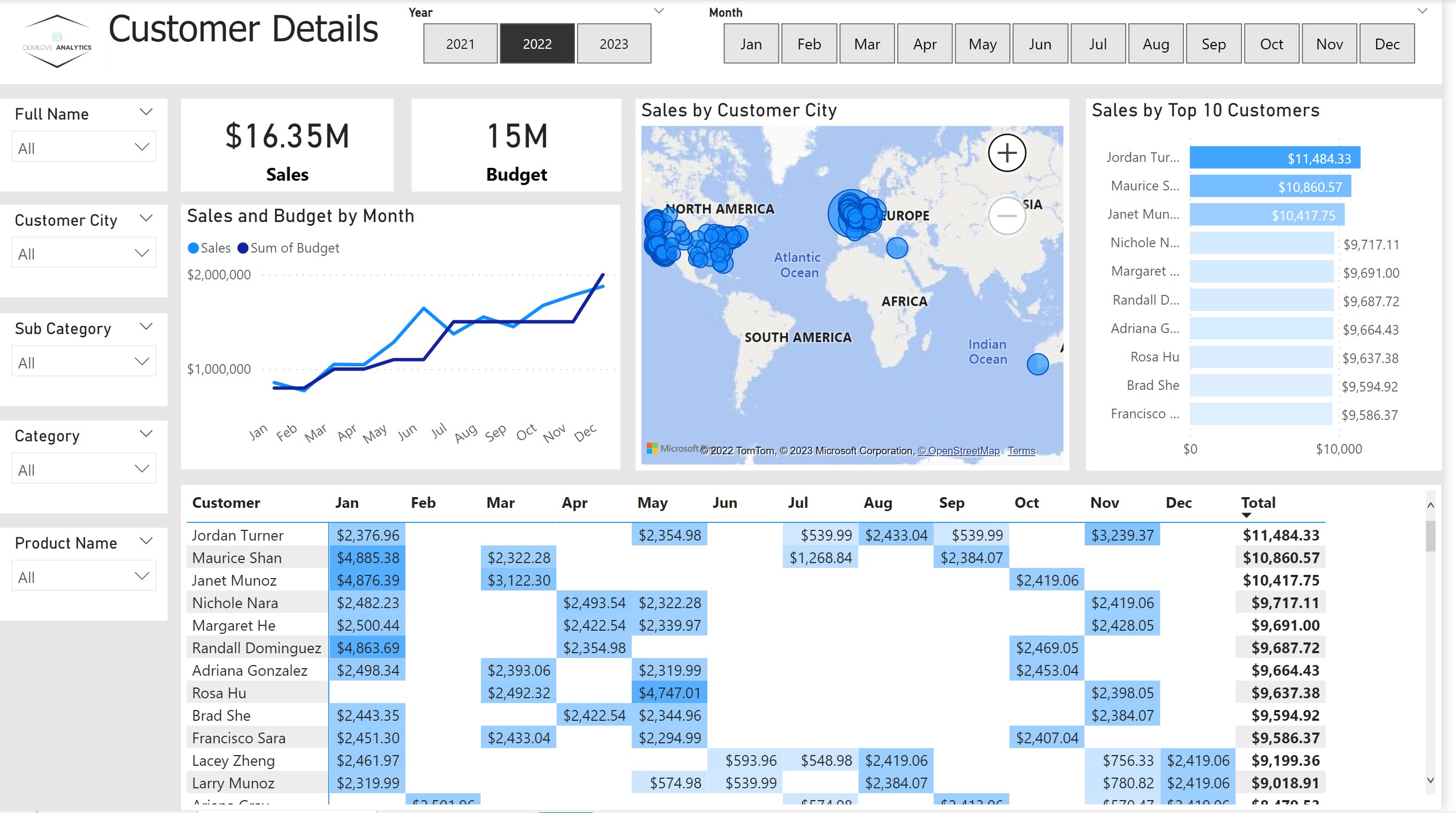Collapse the Month slicer header chevron

tap(1423, 11)
